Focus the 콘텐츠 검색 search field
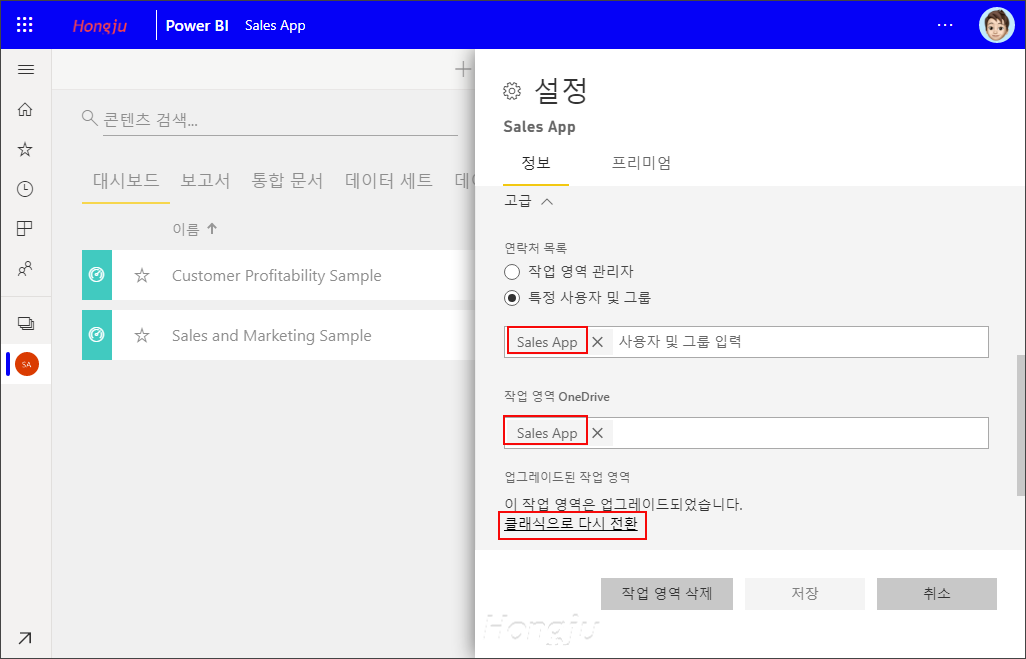The height and width of the screenshot is (659, 1026). [280, 120]
